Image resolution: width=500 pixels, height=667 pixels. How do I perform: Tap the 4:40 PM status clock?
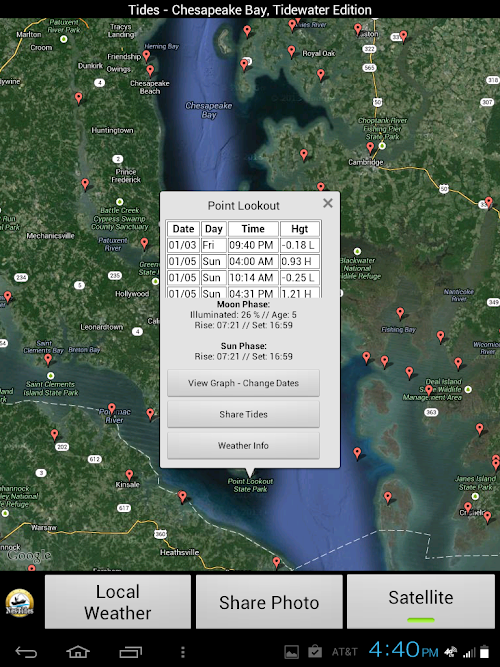tap(403, 650)
